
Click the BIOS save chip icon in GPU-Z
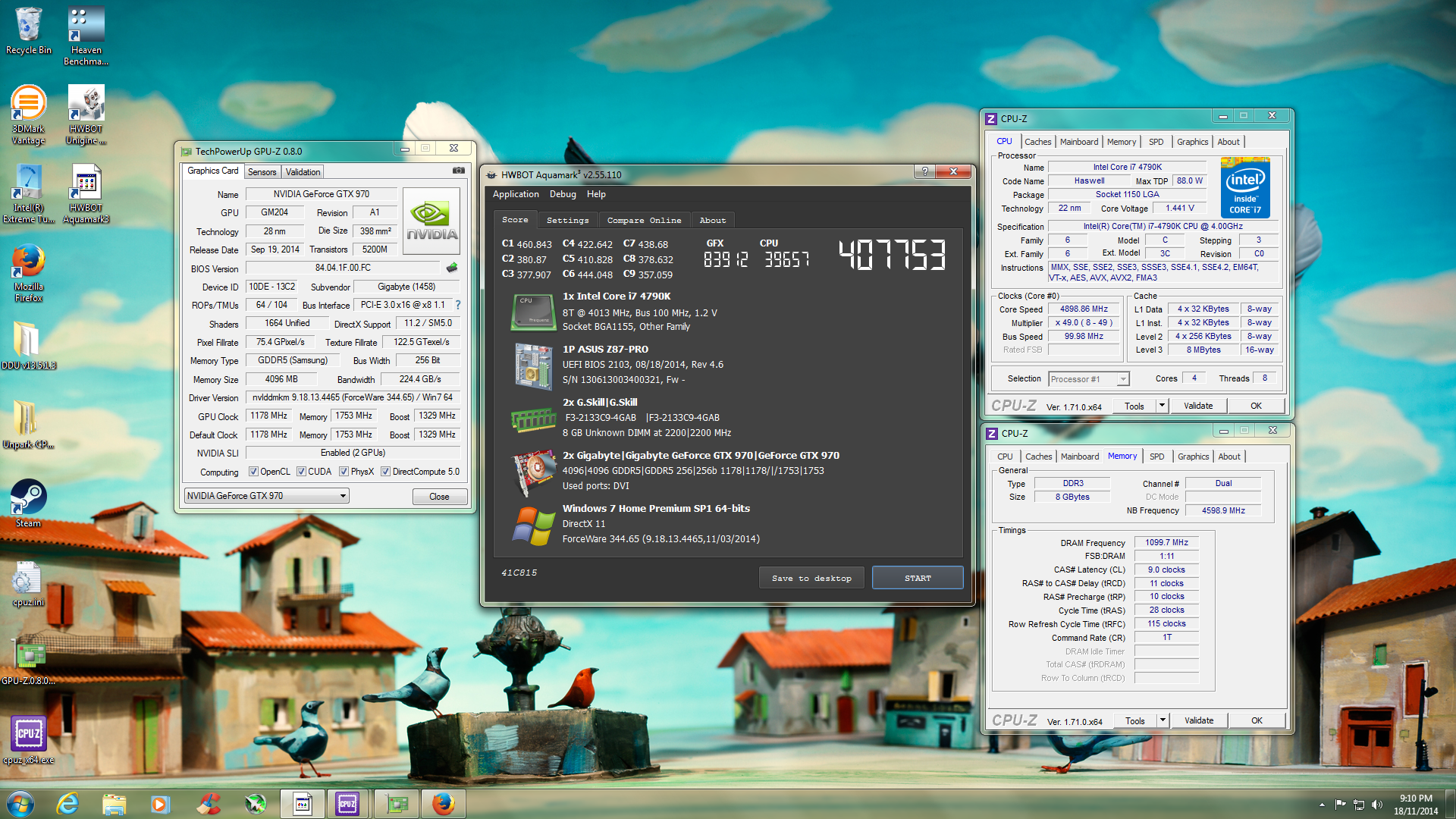click(x=452, y=267)
